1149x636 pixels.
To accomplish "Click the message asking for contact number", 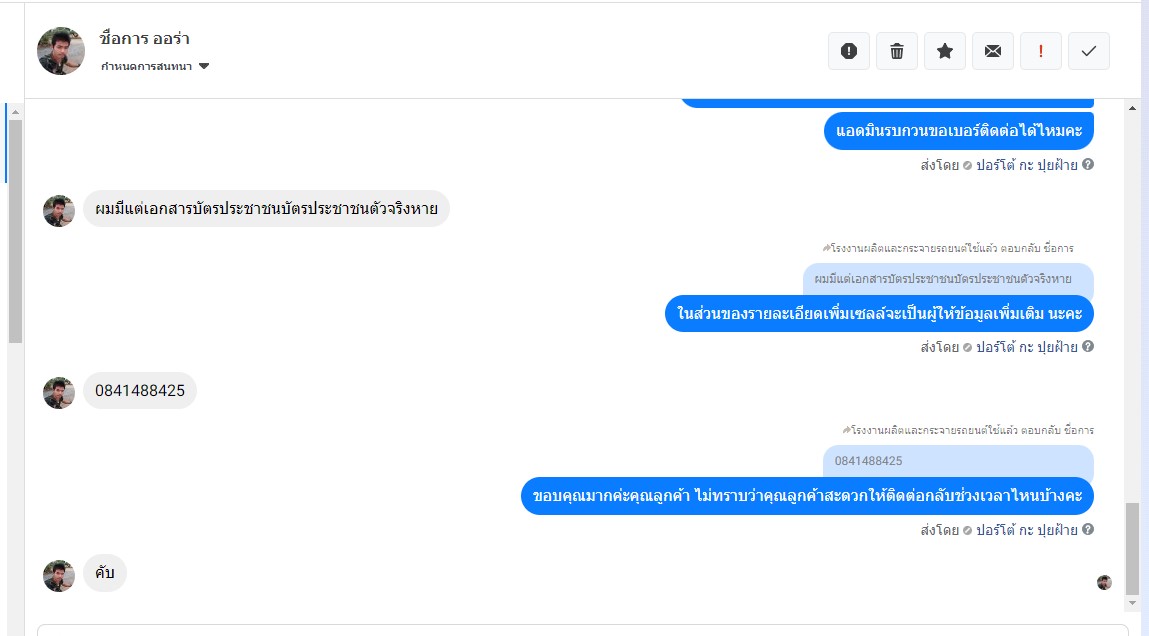I will coord(958,131).
